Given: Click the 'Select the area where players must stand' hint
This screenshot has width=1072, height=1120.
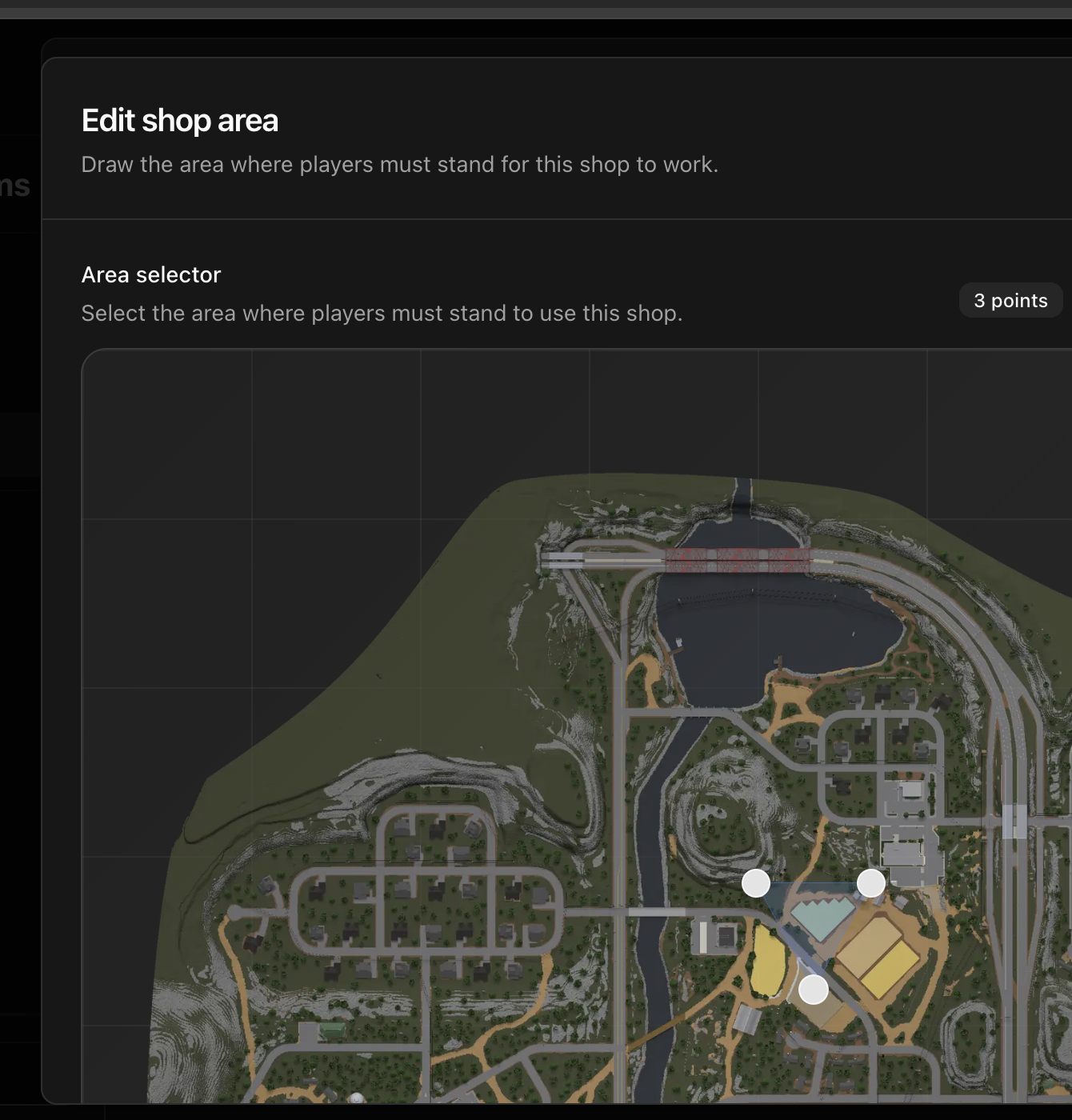Looking at the screenshot, I should coord(382,313).
